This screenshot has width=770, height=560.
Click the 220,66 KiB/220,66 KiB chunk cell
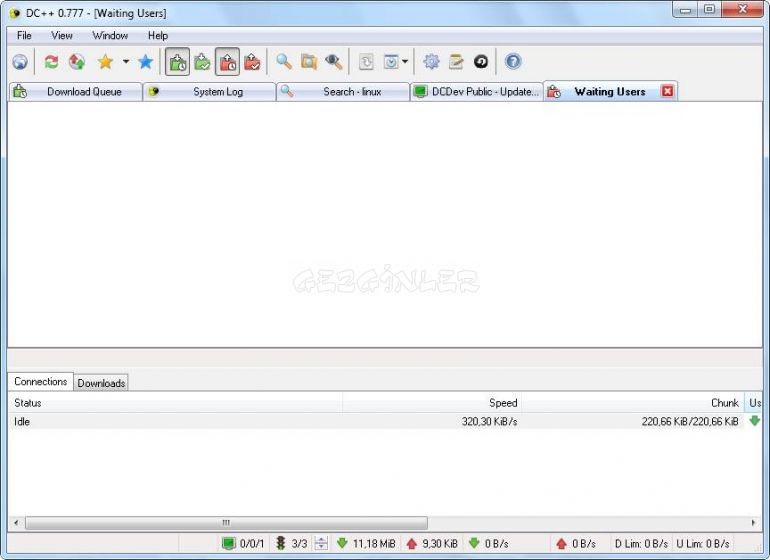[689, 421]
